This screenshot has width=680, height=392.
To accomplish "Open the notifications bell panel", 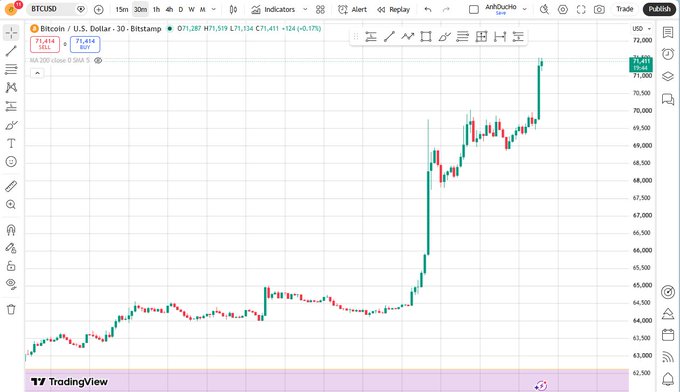I will pyautogui.click(x=668, y=379).
